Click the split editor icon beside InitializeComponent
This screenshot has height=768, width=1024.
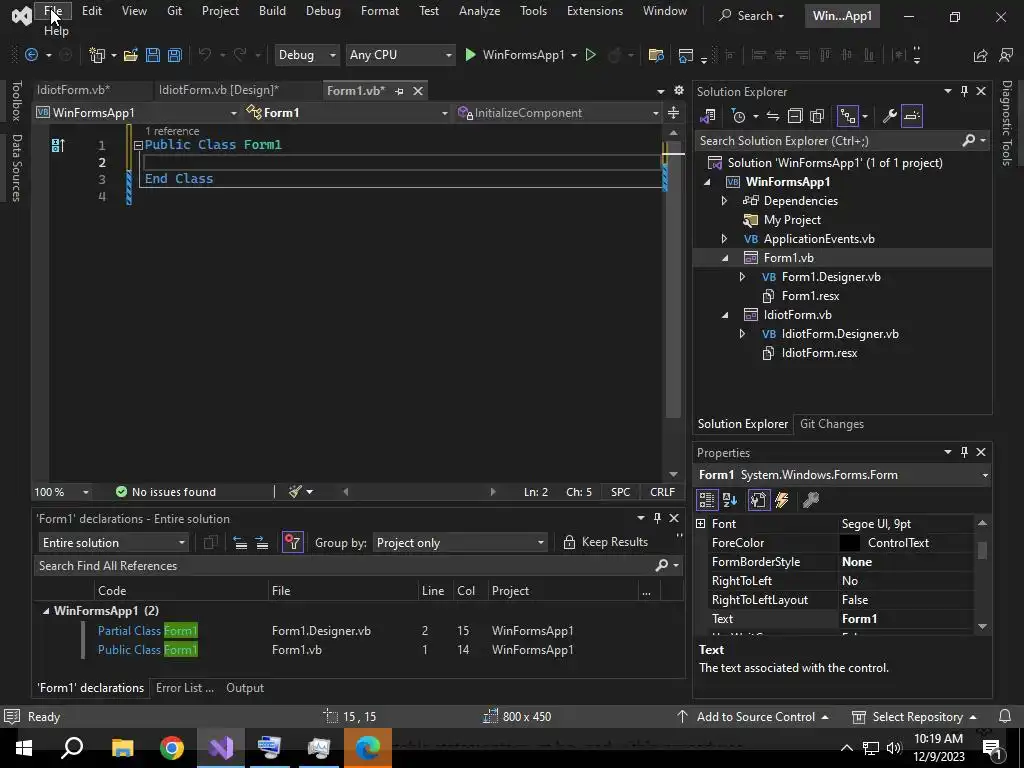(673, 113)
